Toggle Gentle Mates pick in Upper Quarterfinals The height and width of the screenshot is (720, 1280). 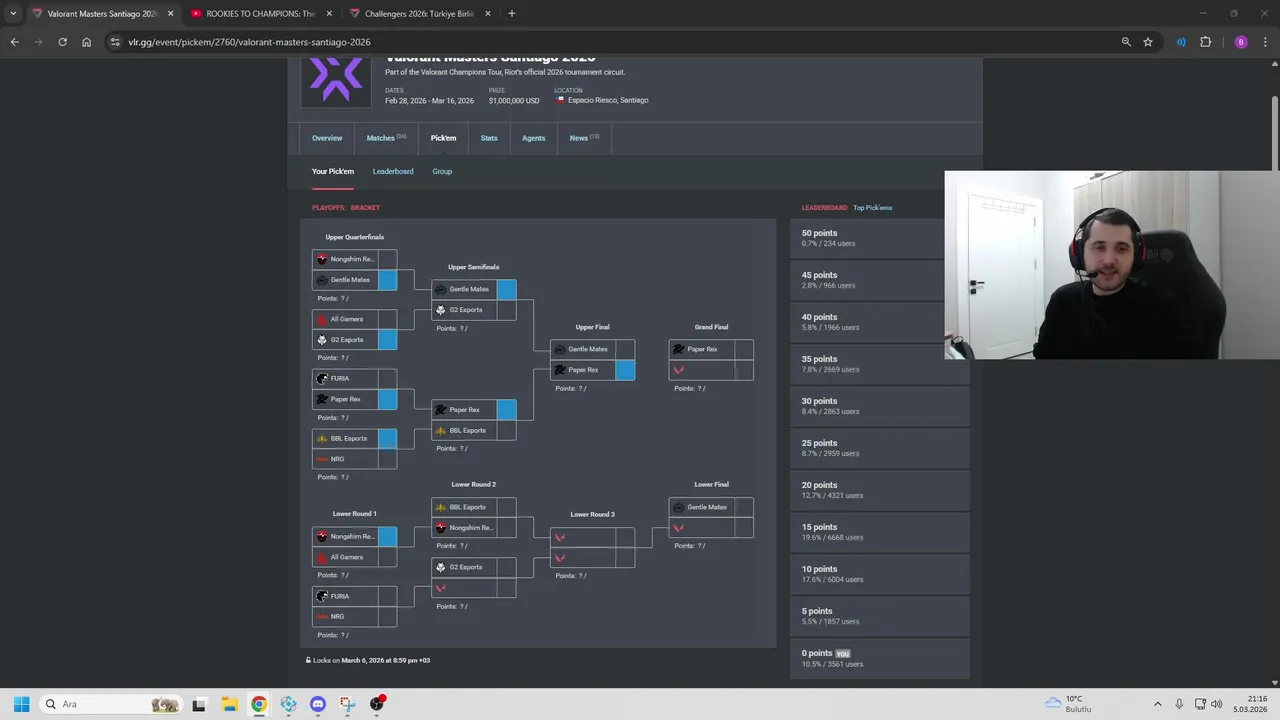click(x=354, y=280)
